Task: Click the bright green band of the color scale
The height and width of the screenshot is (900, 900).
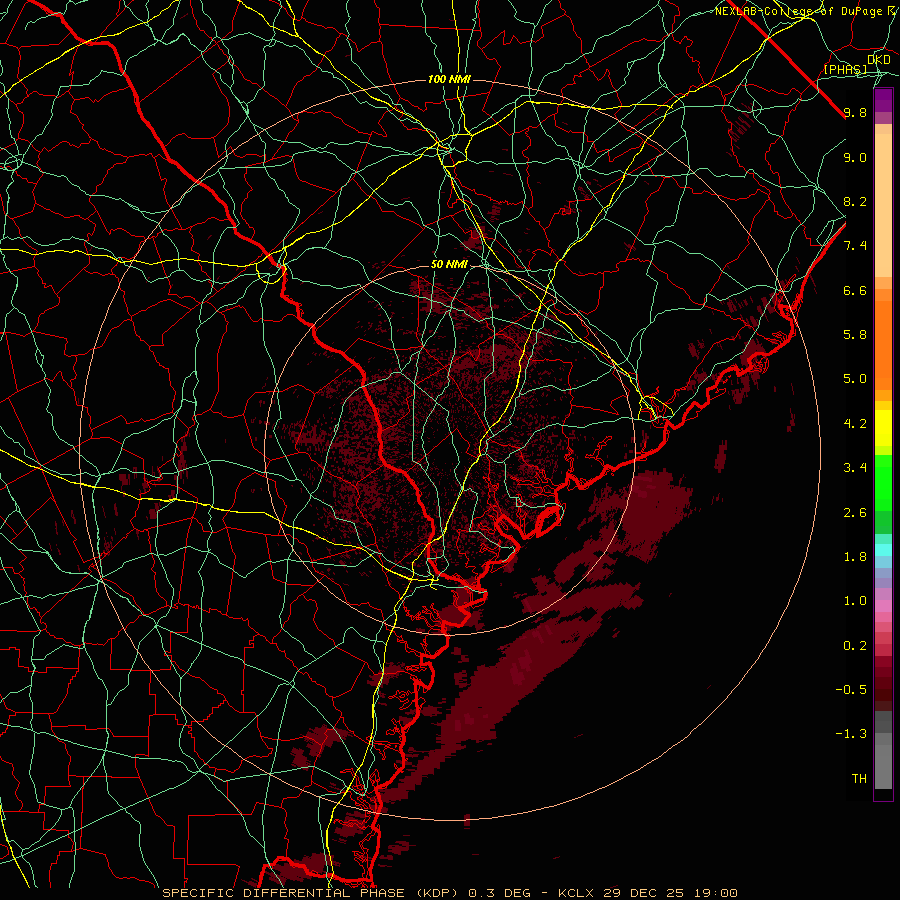Action: [883, 482]
